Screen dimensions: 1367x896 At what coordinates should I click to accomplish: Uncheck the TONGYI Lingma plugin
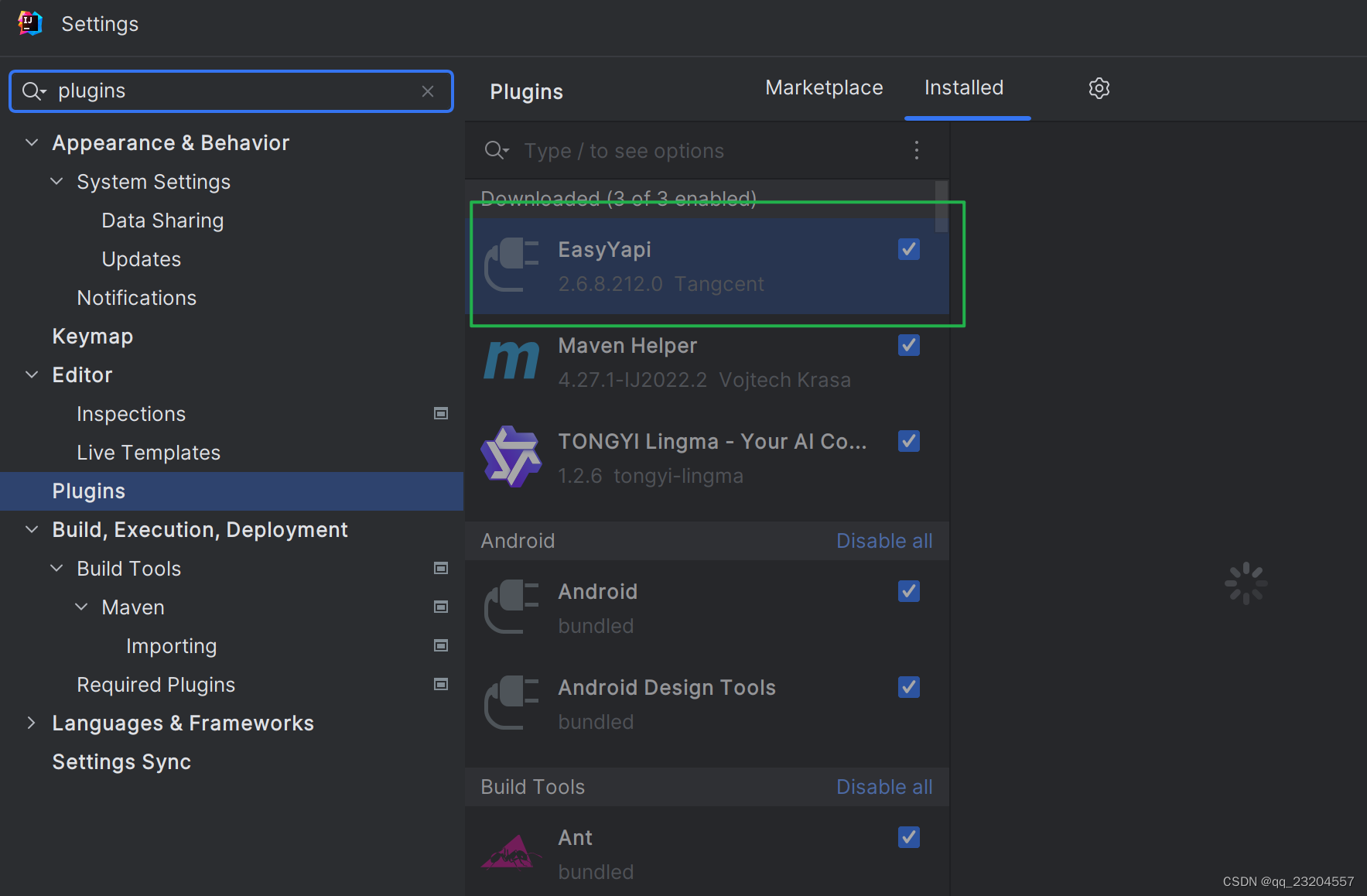click(x=909, y=441)
